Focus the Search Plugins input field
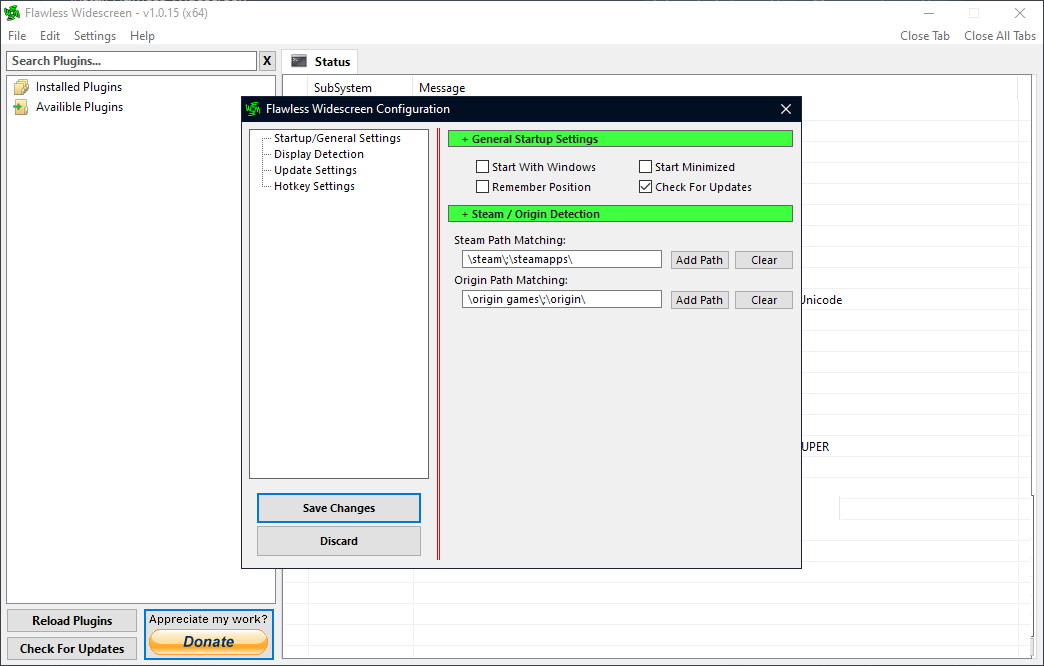This screenshot has height=666, width=1044. (x=132, y=61)
